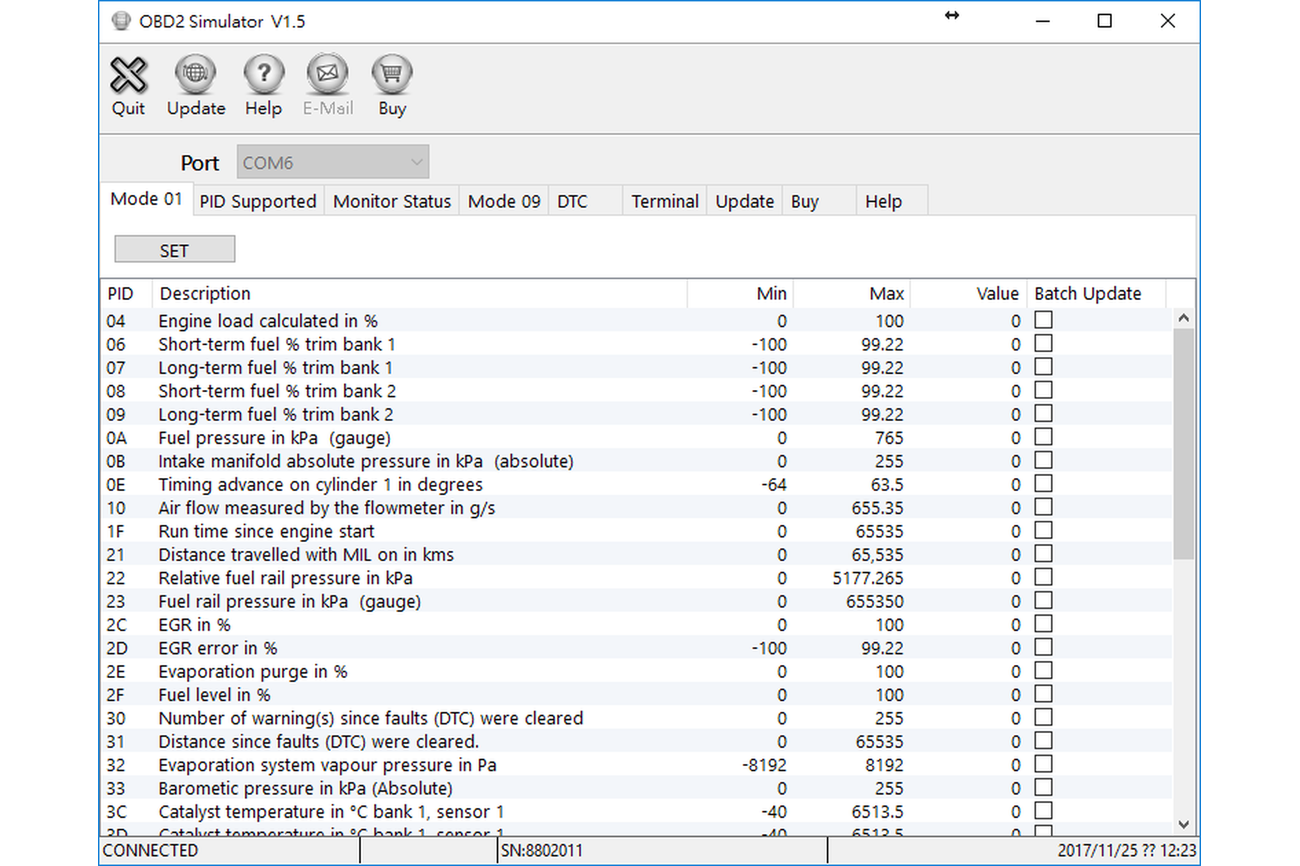Open the Monitor Status tab
Image resolution: width=1300 pixels, height=866 pixels.
[x=392, y=201]
